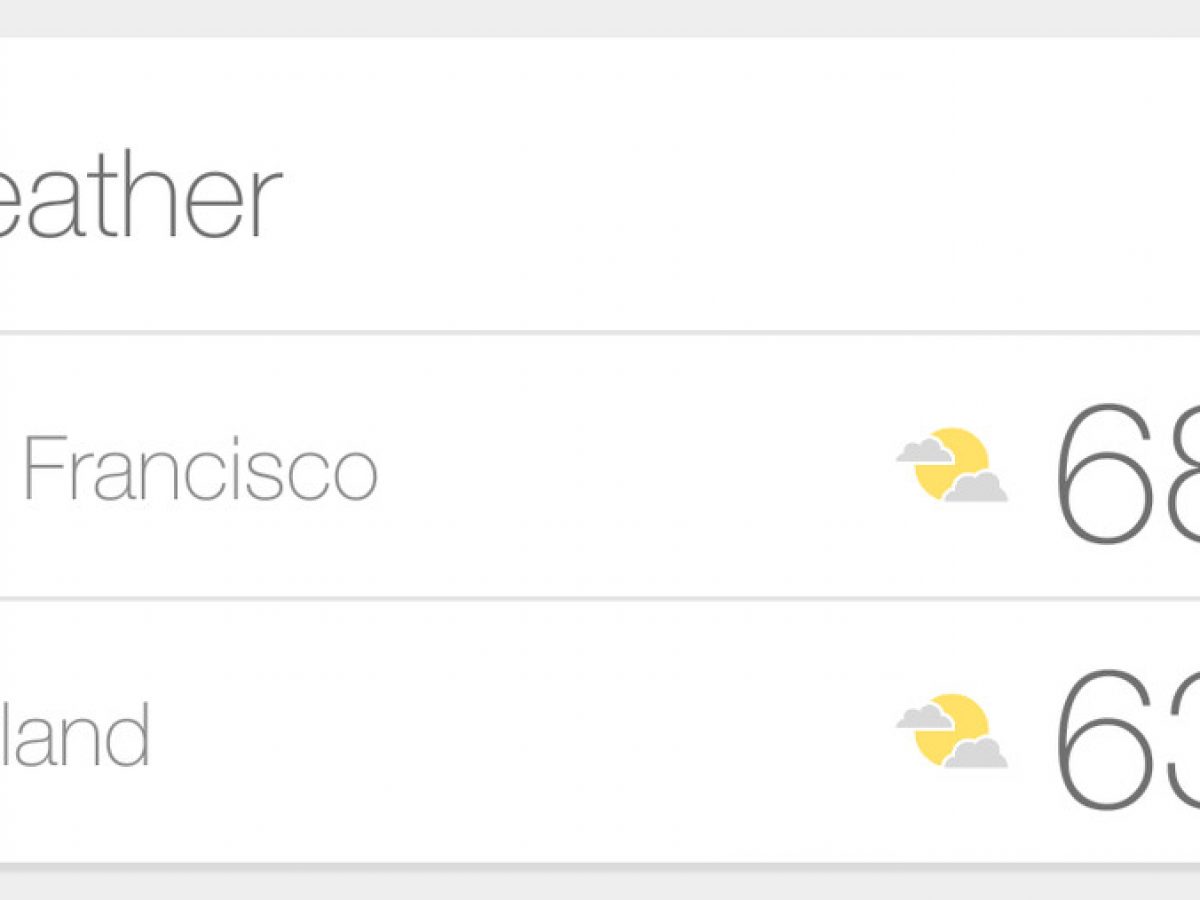
Task: Click the partly cloudy icon beside Francisco
Action: coord(952,465)
